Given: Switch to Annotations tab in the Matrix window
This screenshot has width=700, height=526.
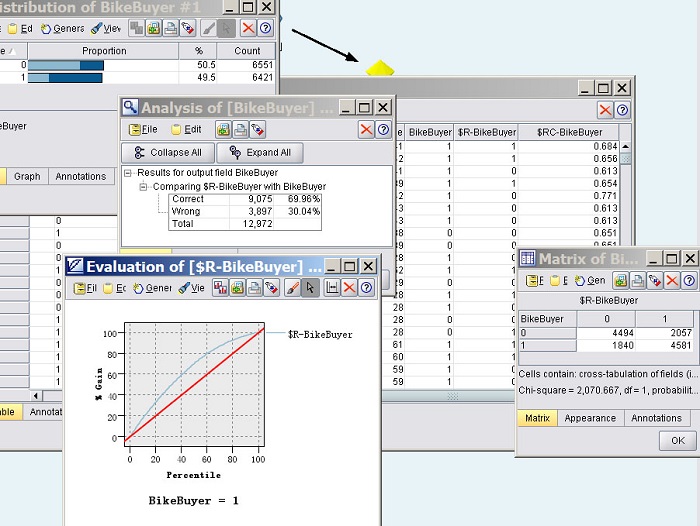Looking at the screenshot, I should click(657, 418).
